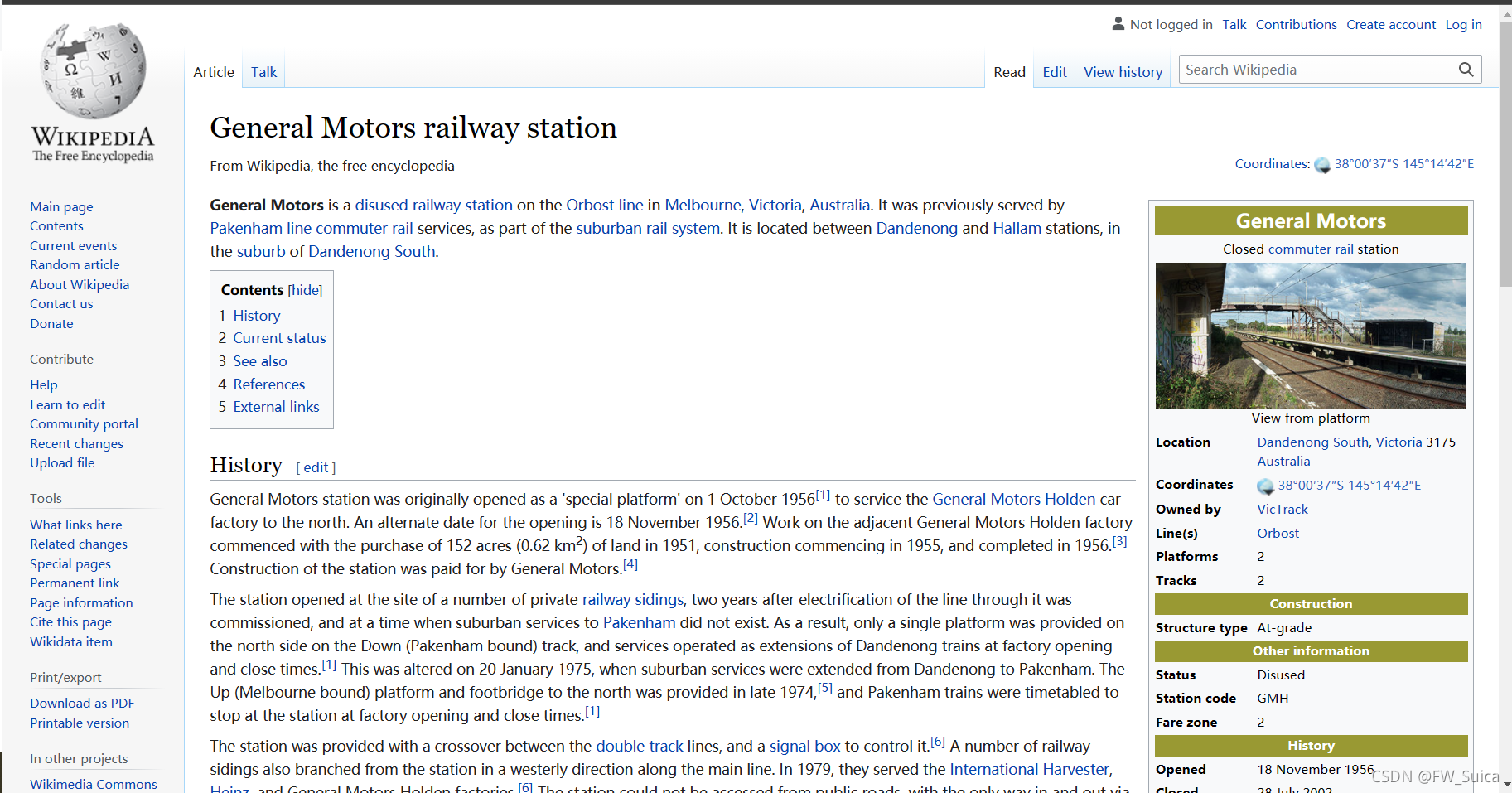Click Permanent link in Tools
Screen dimensions: 1512x793
tap(75, 583)
